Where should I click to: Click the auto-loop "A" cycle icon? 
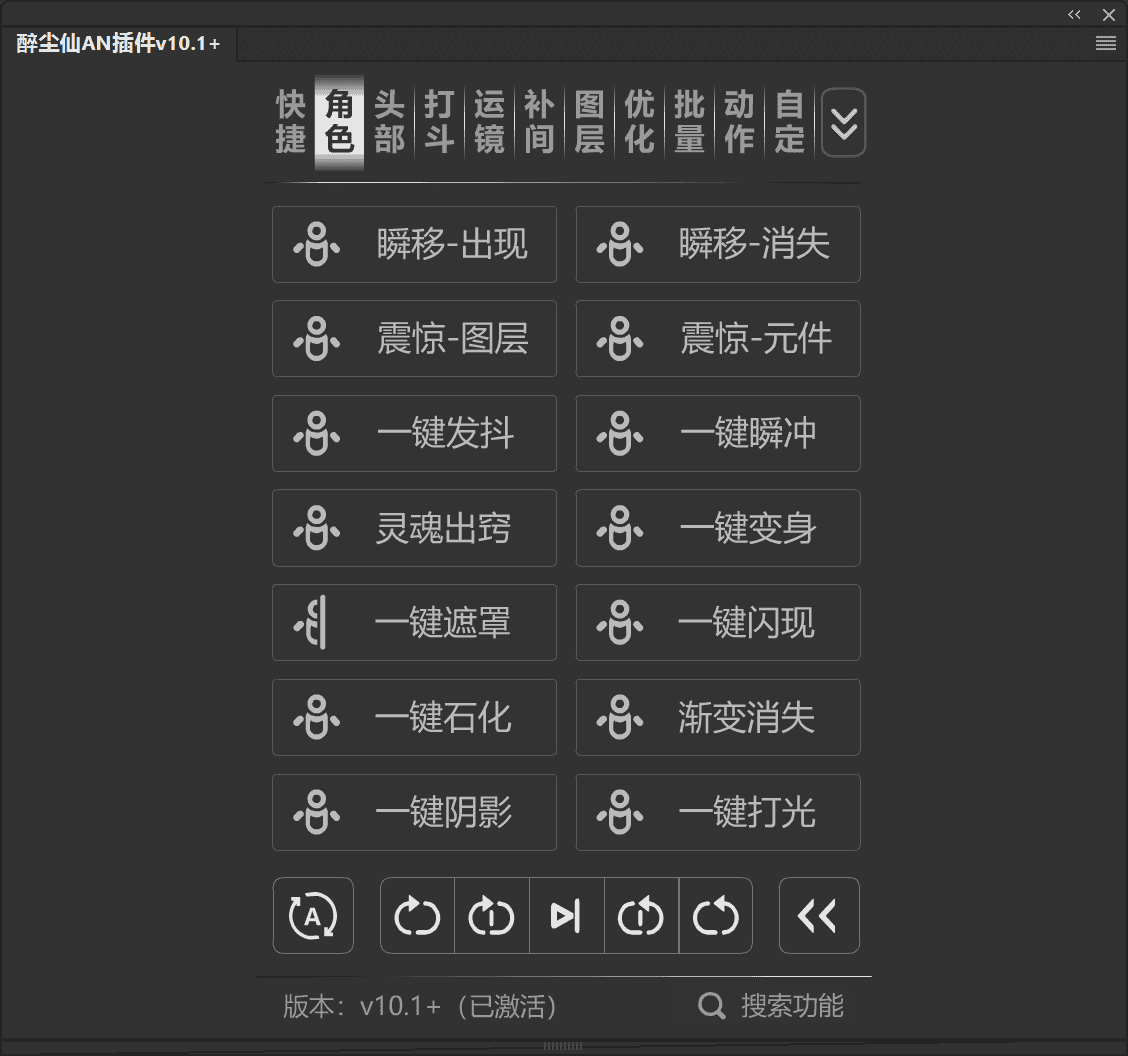(313, 915)
